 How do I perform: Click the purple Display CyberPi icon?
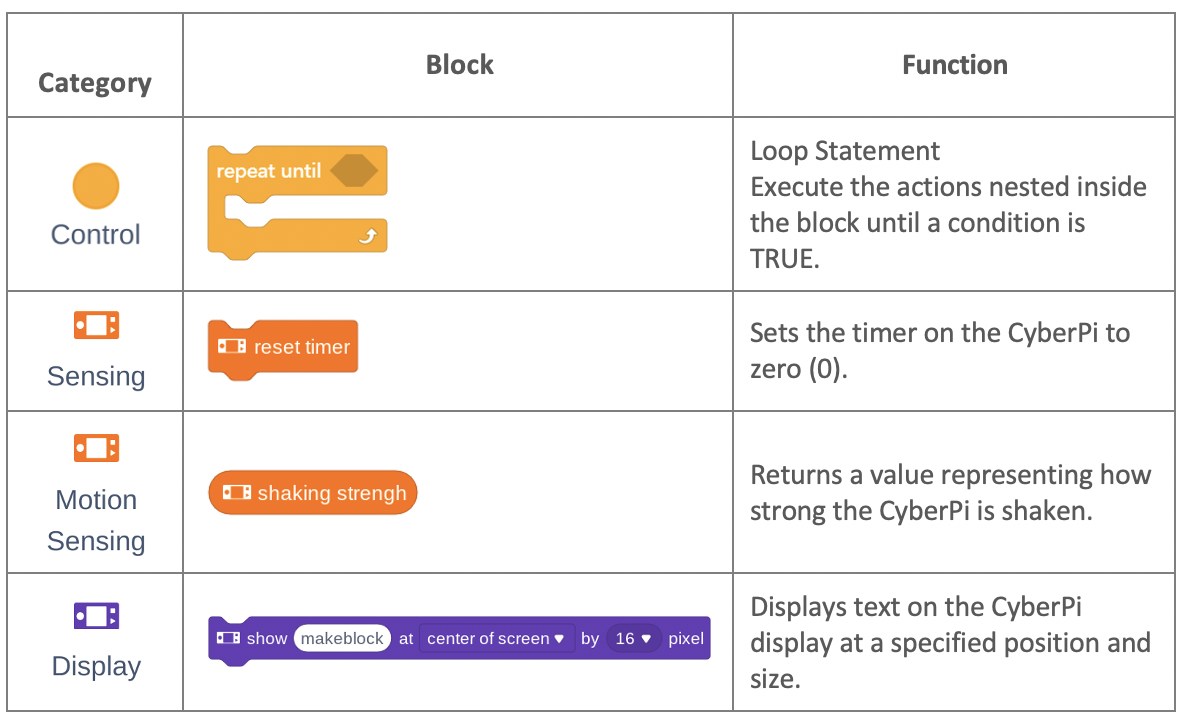(96, 616)
